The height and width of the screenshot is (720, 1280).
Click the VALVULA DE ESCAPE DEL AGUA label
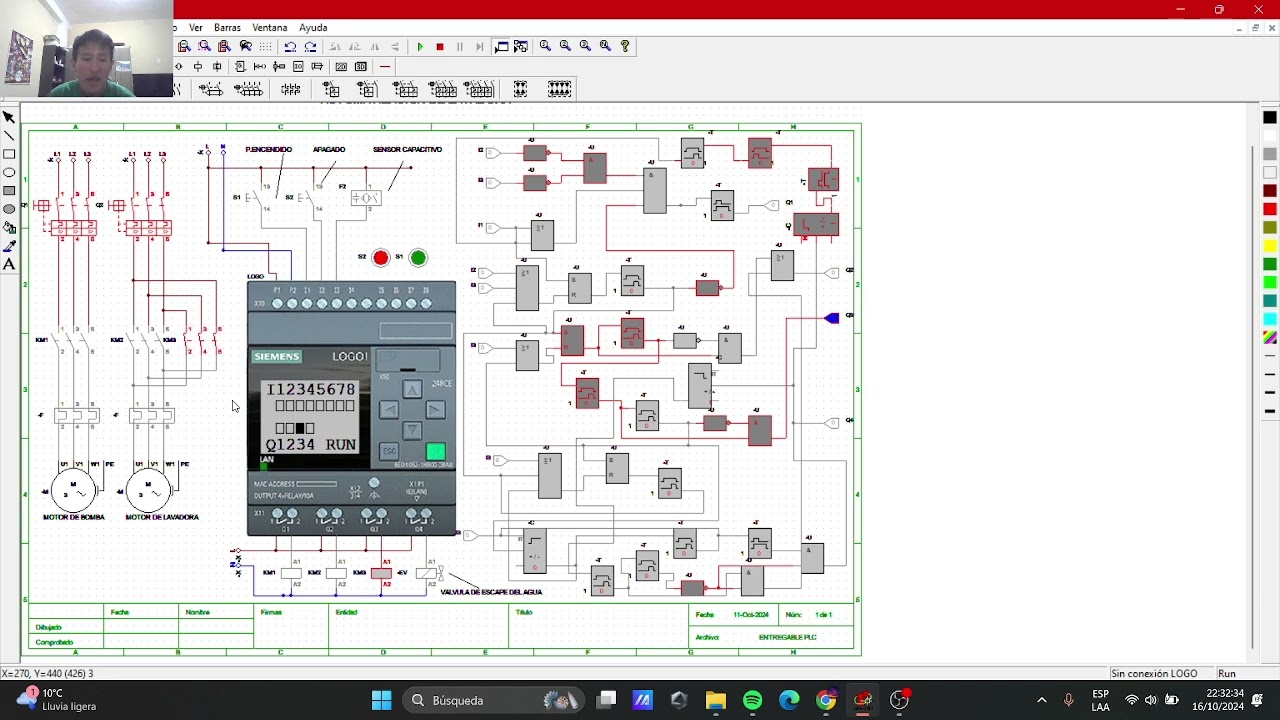coord(492,592)
